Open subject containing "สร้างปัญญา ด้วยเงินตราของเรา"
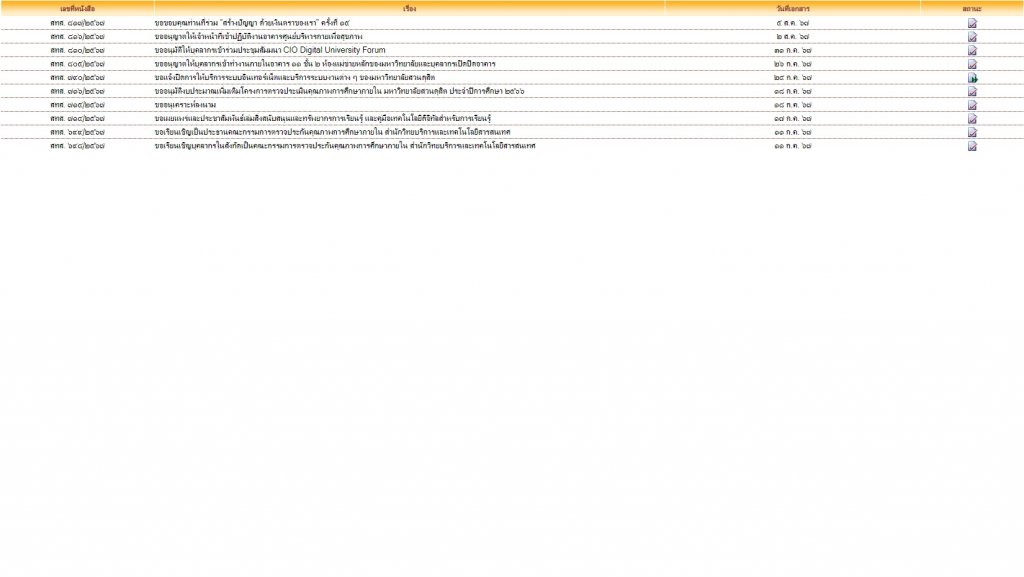1024x577 pixels. point(253,23)
